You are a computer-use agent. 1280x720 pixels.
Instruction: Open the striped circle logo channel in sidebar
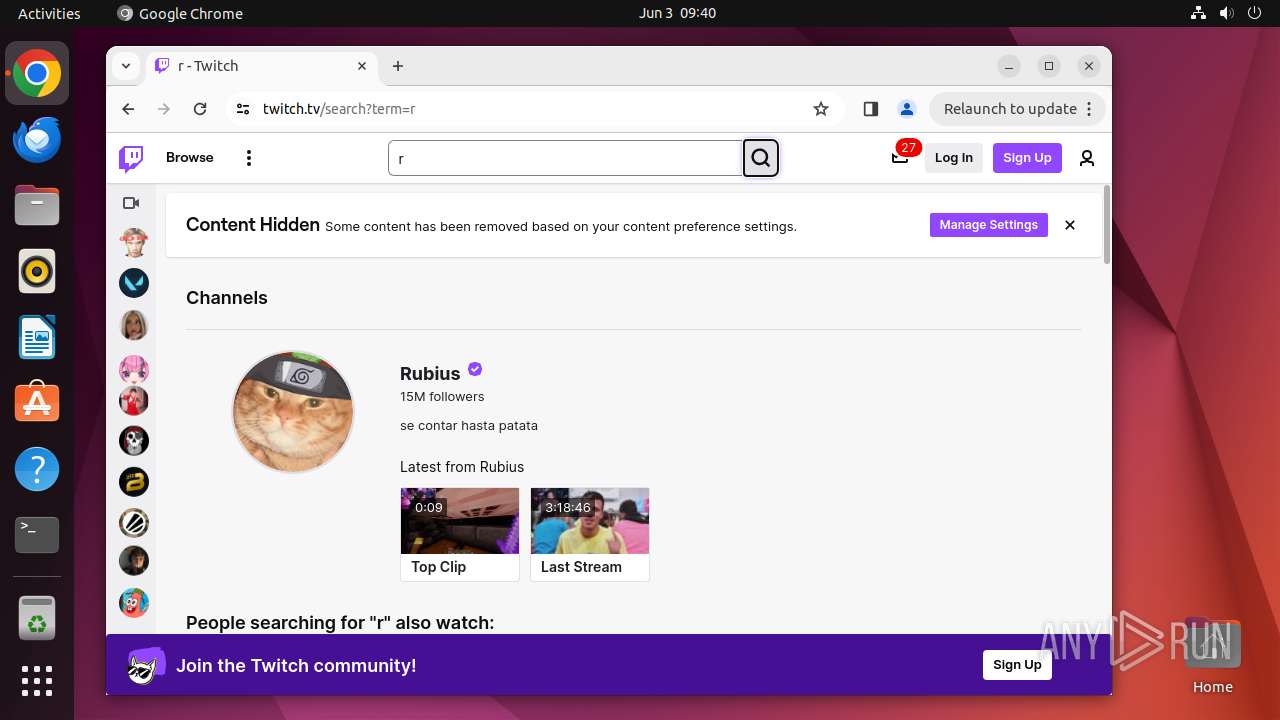point(134,522)
